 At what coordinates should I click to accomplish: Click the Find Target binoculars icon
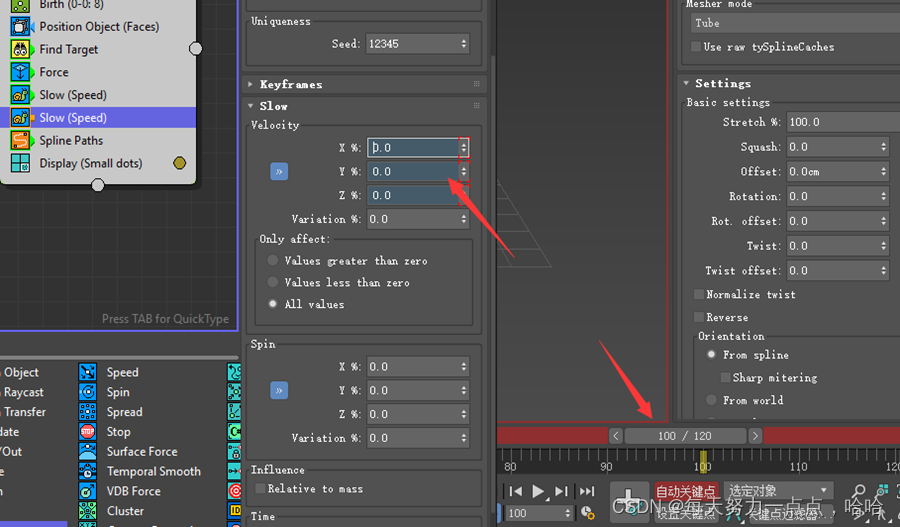coord(20,49)
